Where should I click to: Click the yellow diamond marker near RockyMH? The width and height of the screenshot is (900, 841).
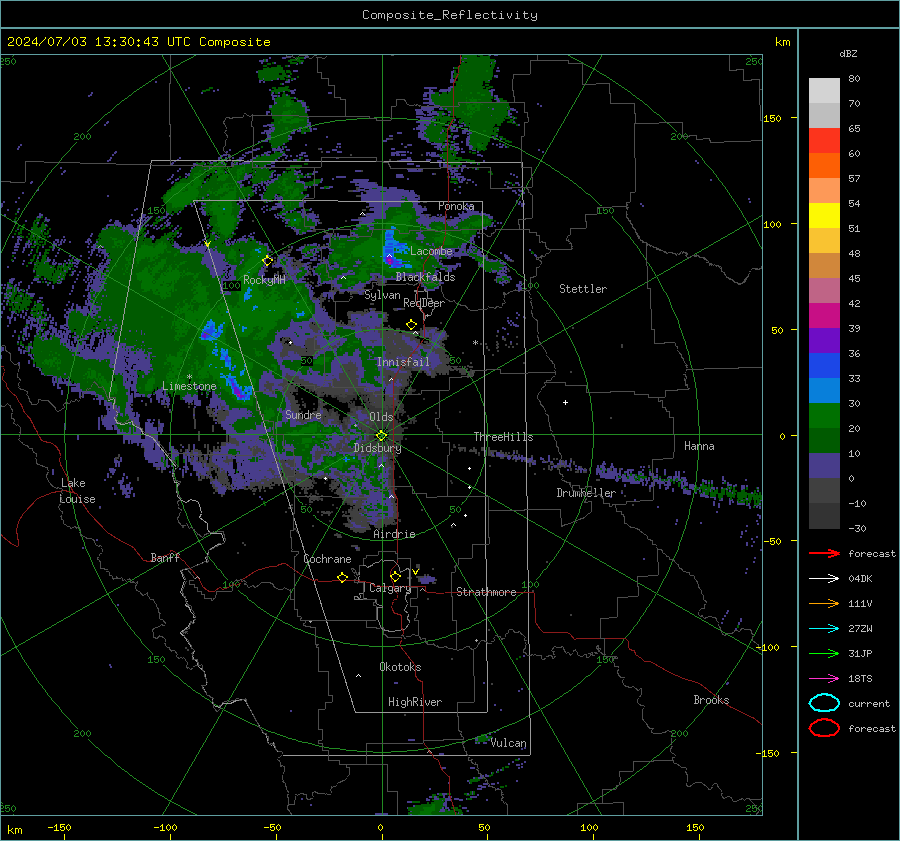coord(267,261)
